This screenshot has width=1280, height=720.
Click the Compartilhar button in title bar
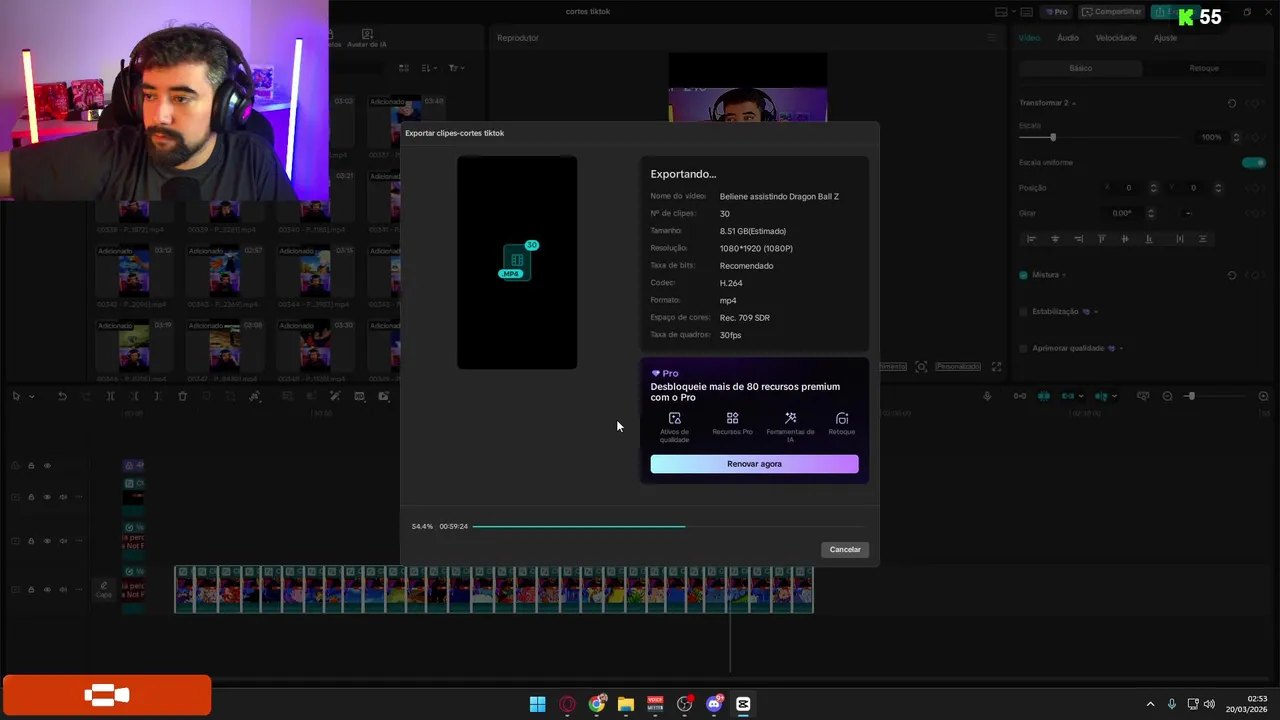coord(1111,12)
